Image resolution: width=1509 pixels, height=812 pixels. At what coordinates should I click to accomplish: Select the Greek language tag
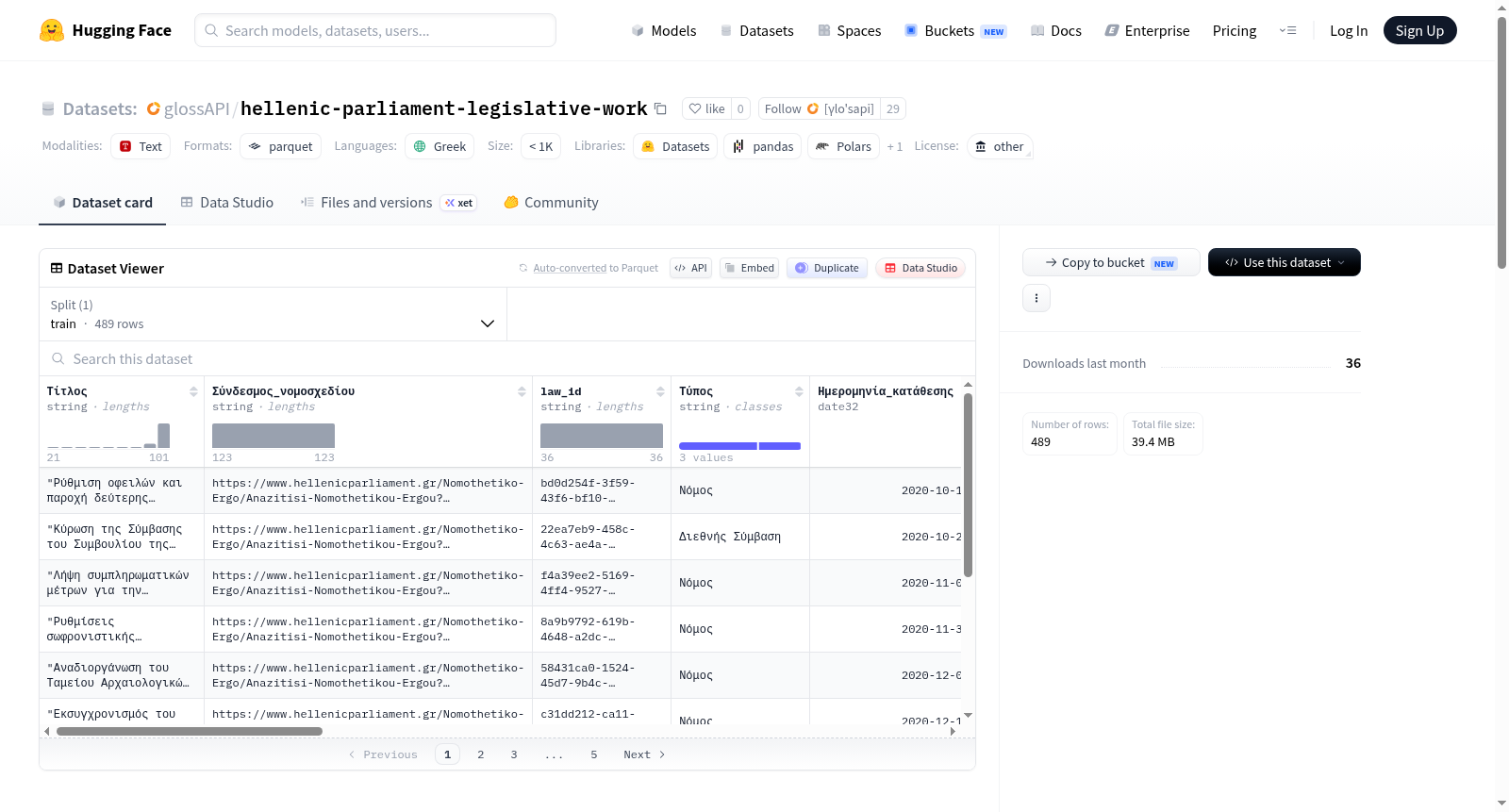(x=439, y=146)
